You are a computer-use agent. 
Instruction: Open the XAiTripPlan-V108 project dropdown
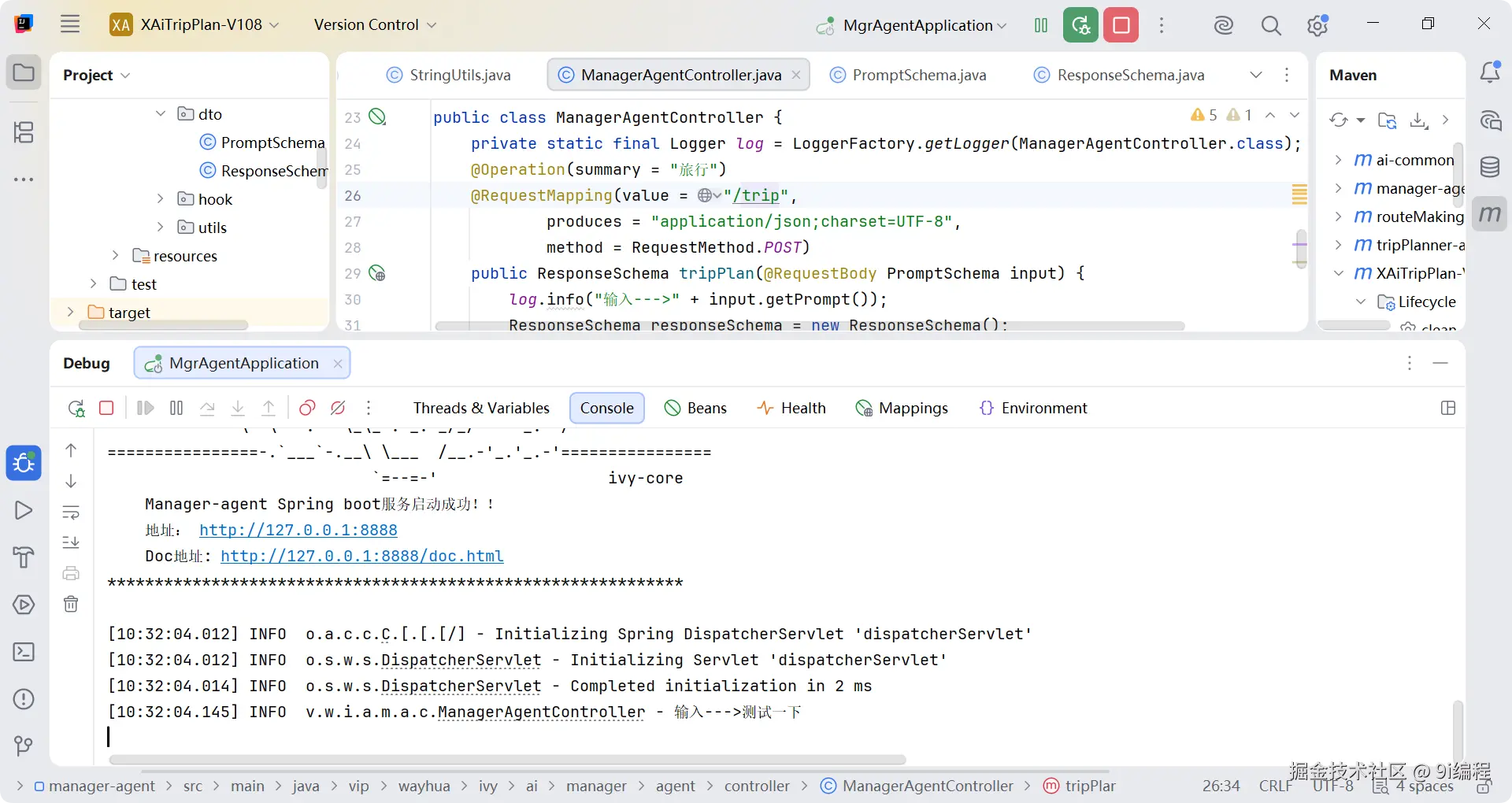pos(195,24)
